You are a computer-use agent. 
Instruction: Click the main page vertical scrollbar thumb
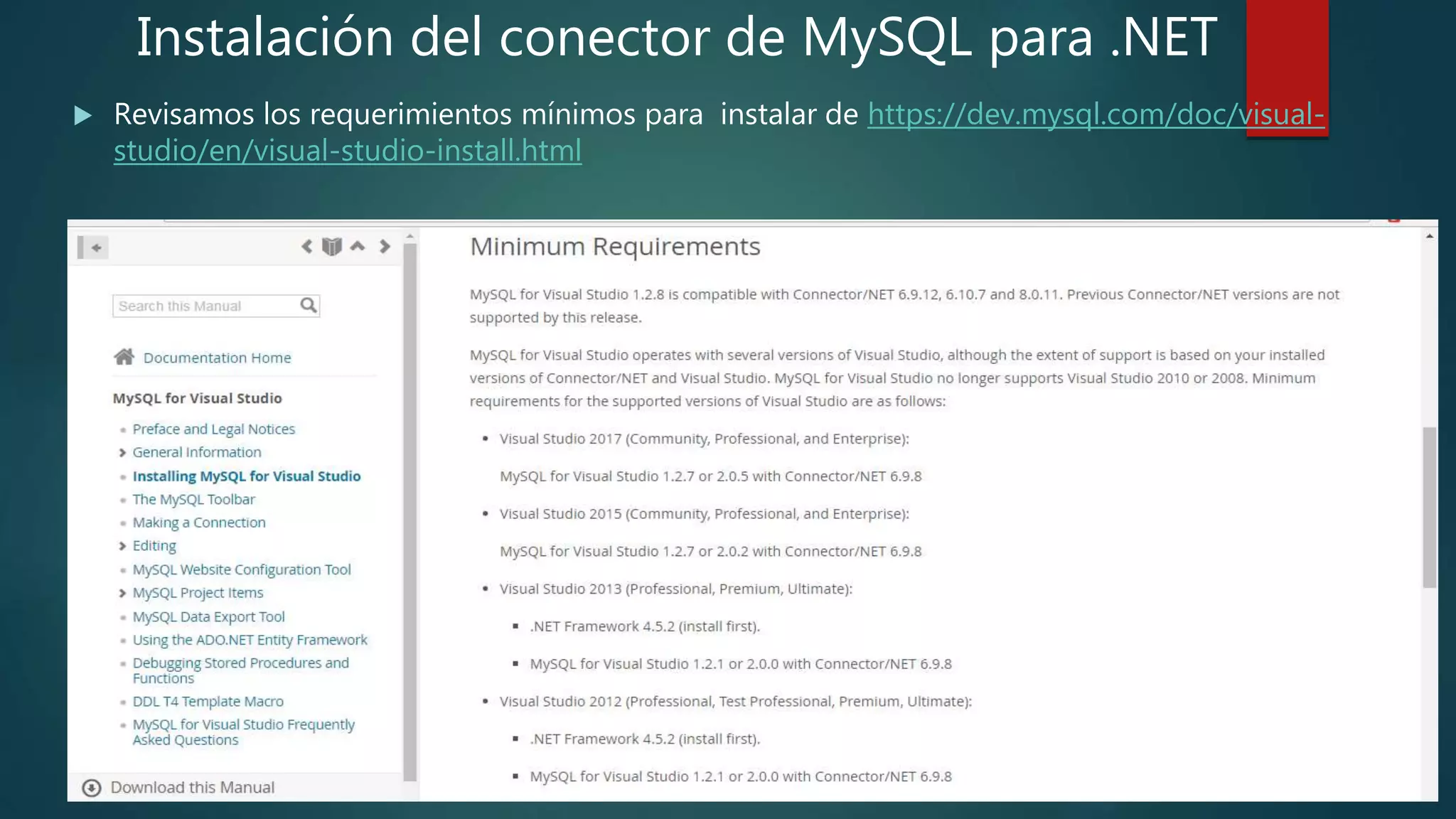(1430, 508)
